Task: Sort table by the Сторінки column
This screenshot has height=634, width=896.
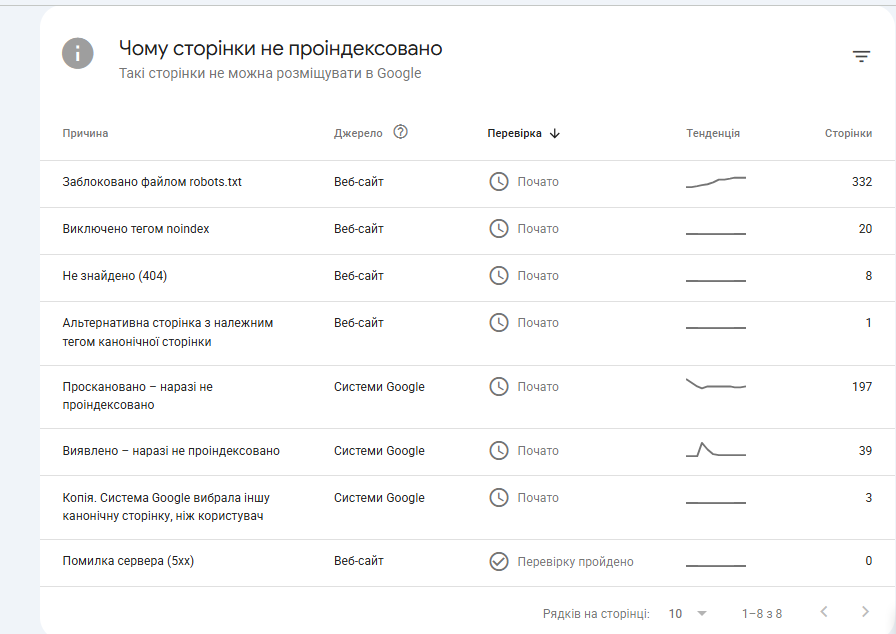Action: (848, 133)
